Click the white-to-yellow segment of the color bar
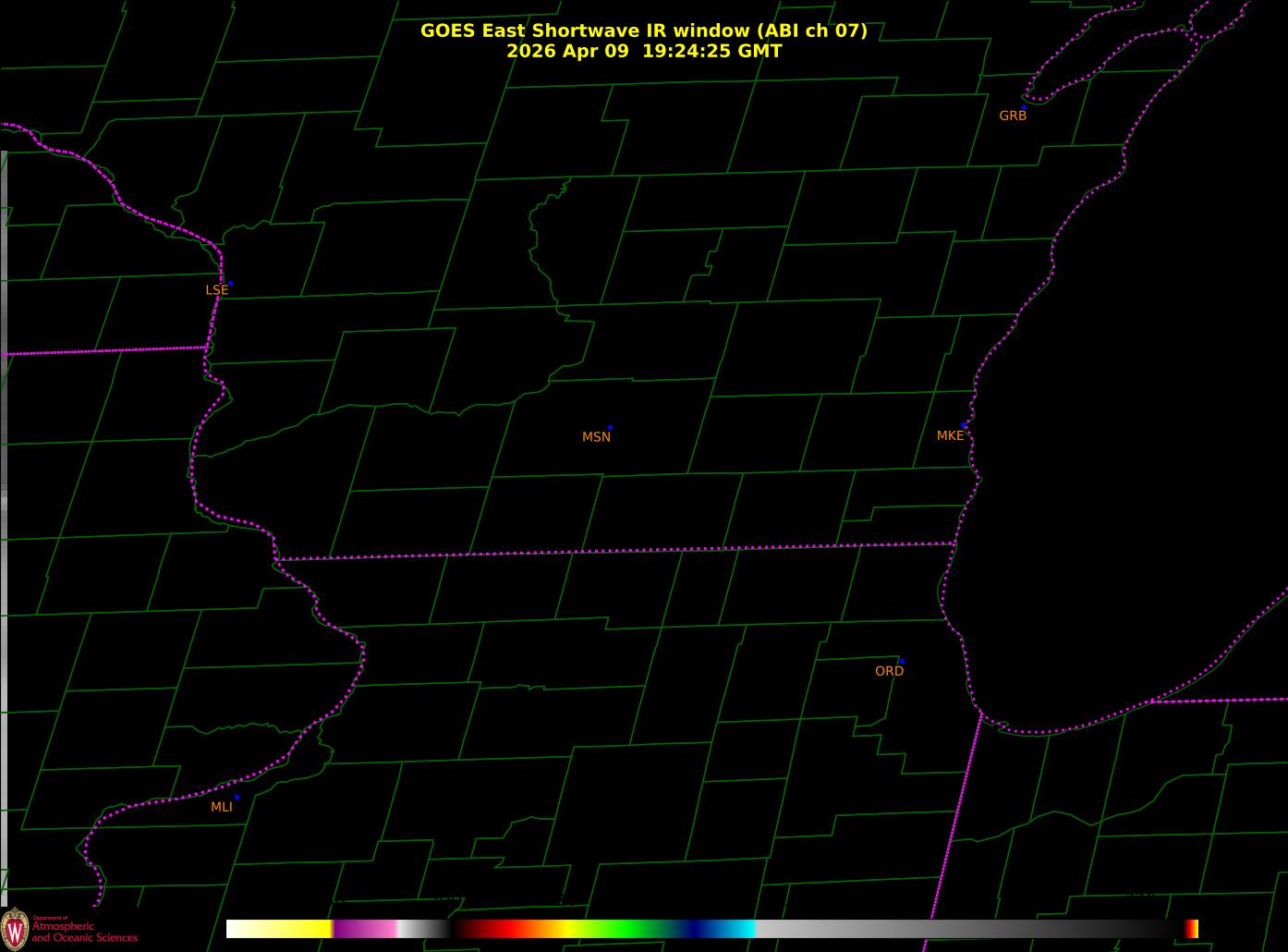 click(279, 929)
